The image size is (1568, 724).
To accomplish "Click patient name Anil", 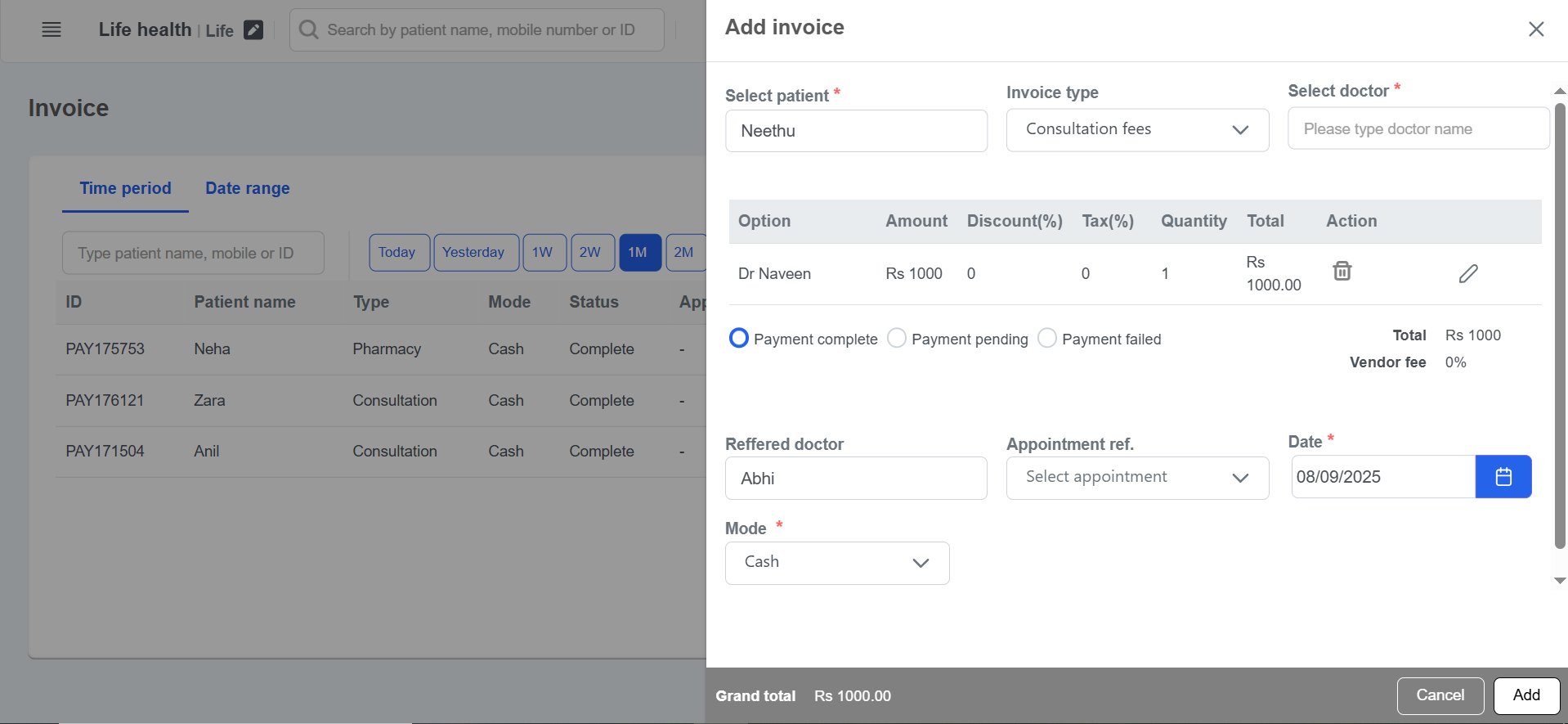I will click(x=206, y=452).
